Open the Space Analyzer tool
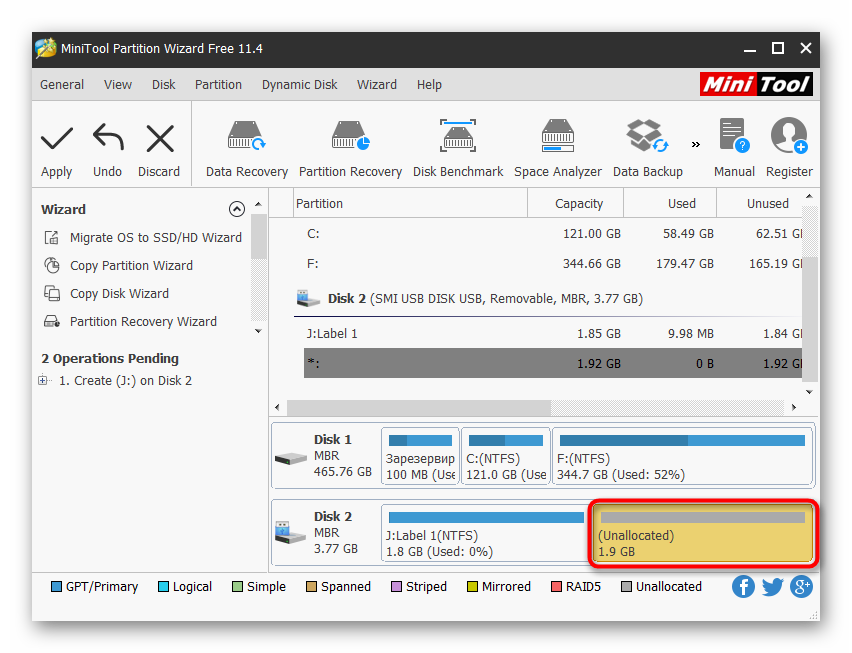This screenshot has width=852, height=653. (557, 138)
